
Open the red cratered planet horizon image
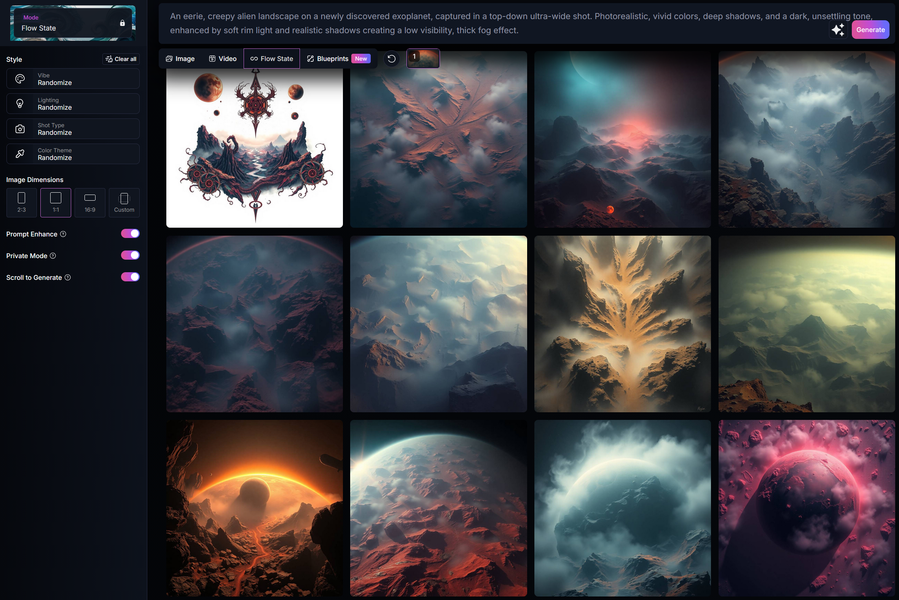click(439, 508)
